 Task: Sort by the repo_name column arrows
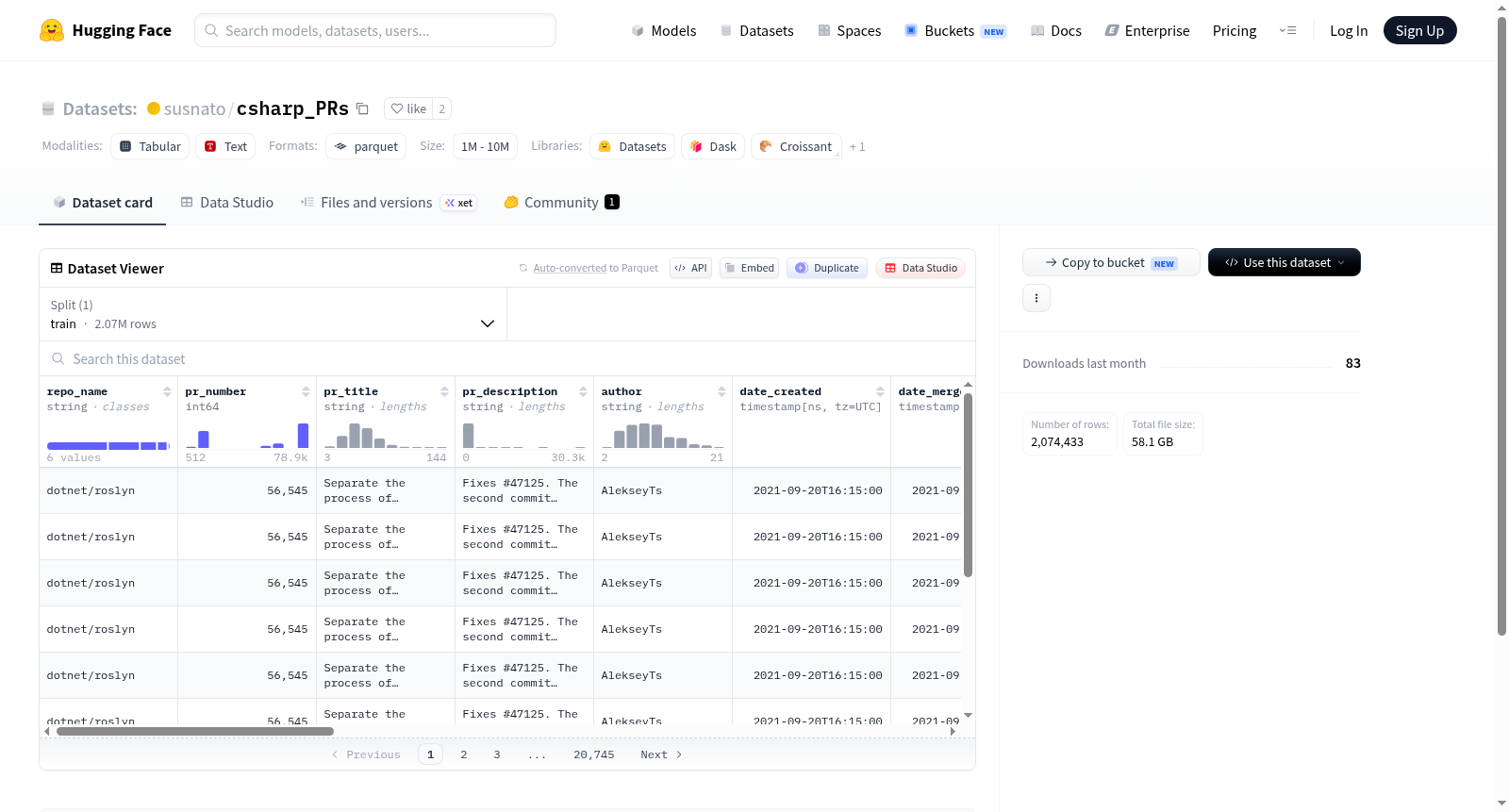coord(167,391)
